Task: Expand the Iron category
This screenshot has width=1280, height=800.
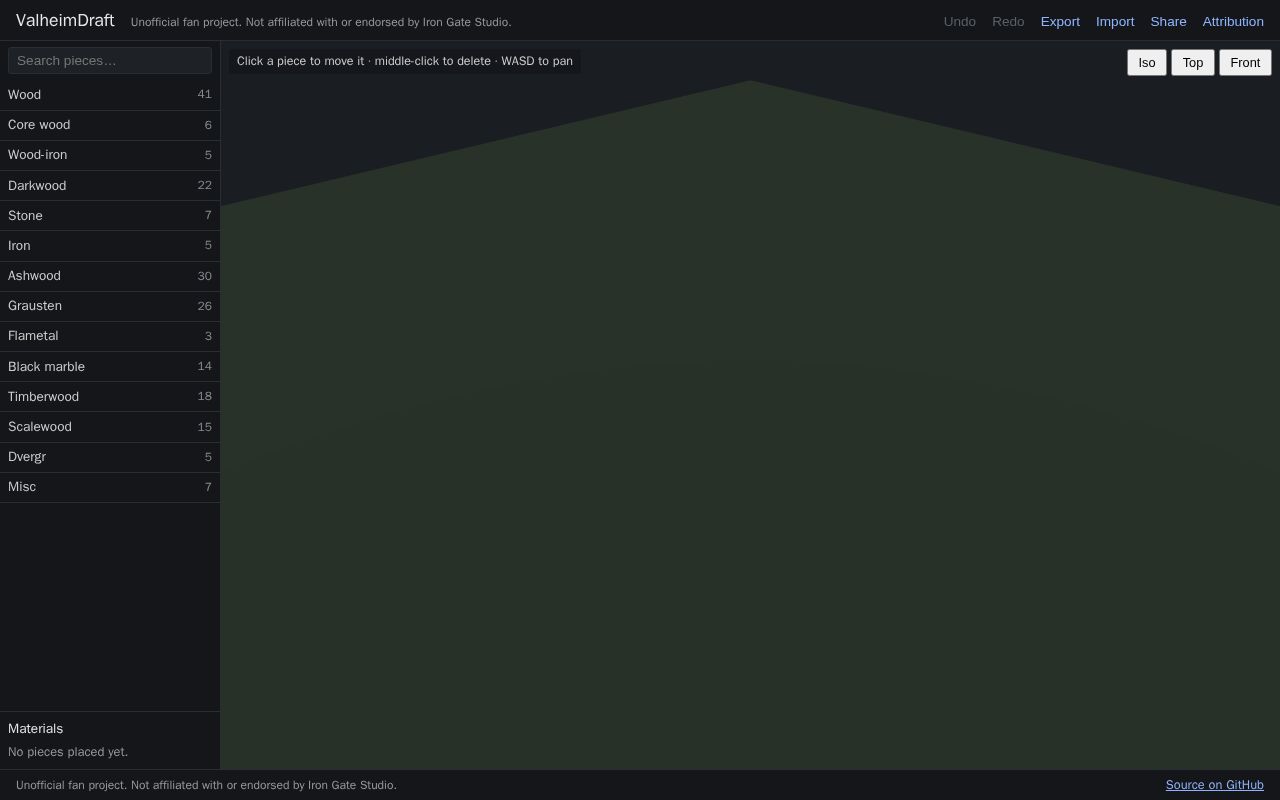Action: (110, 246)
